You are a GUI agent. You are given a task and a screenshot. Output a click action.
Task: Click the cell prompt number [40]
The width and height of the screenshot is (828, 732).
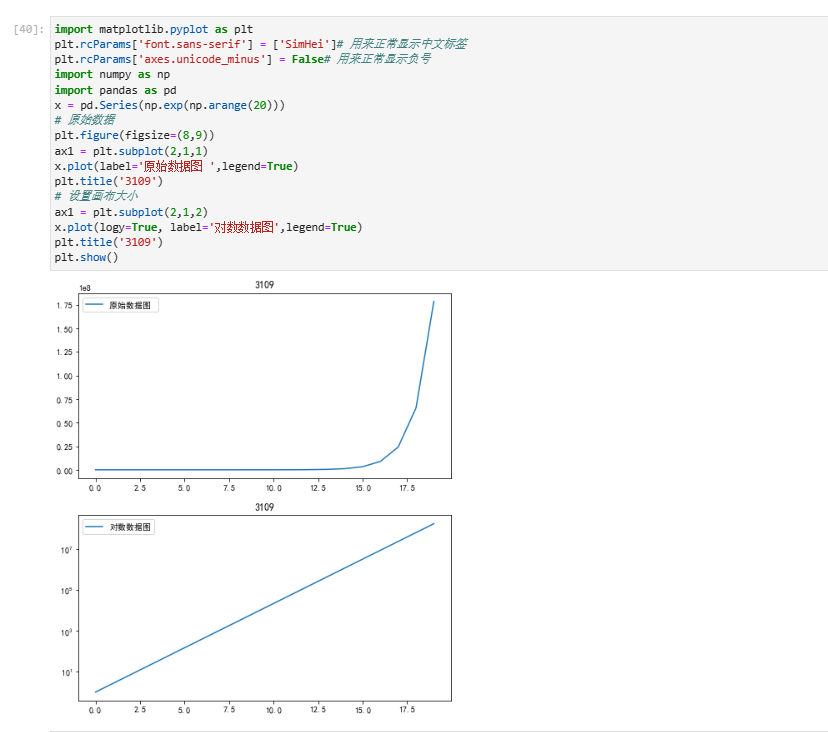click(x=29, y=30)
